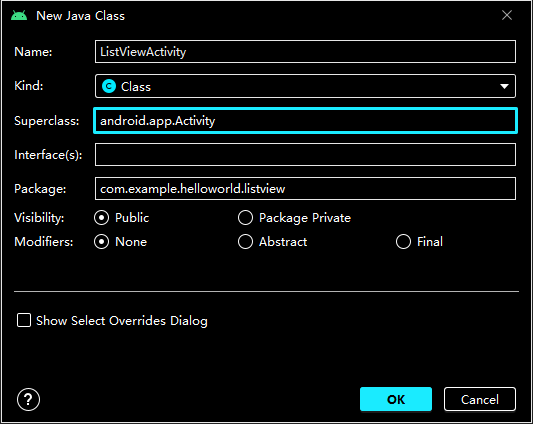Close the New Java Class dialog
Viewport: 533px width, 424px height.
[507, 15]
